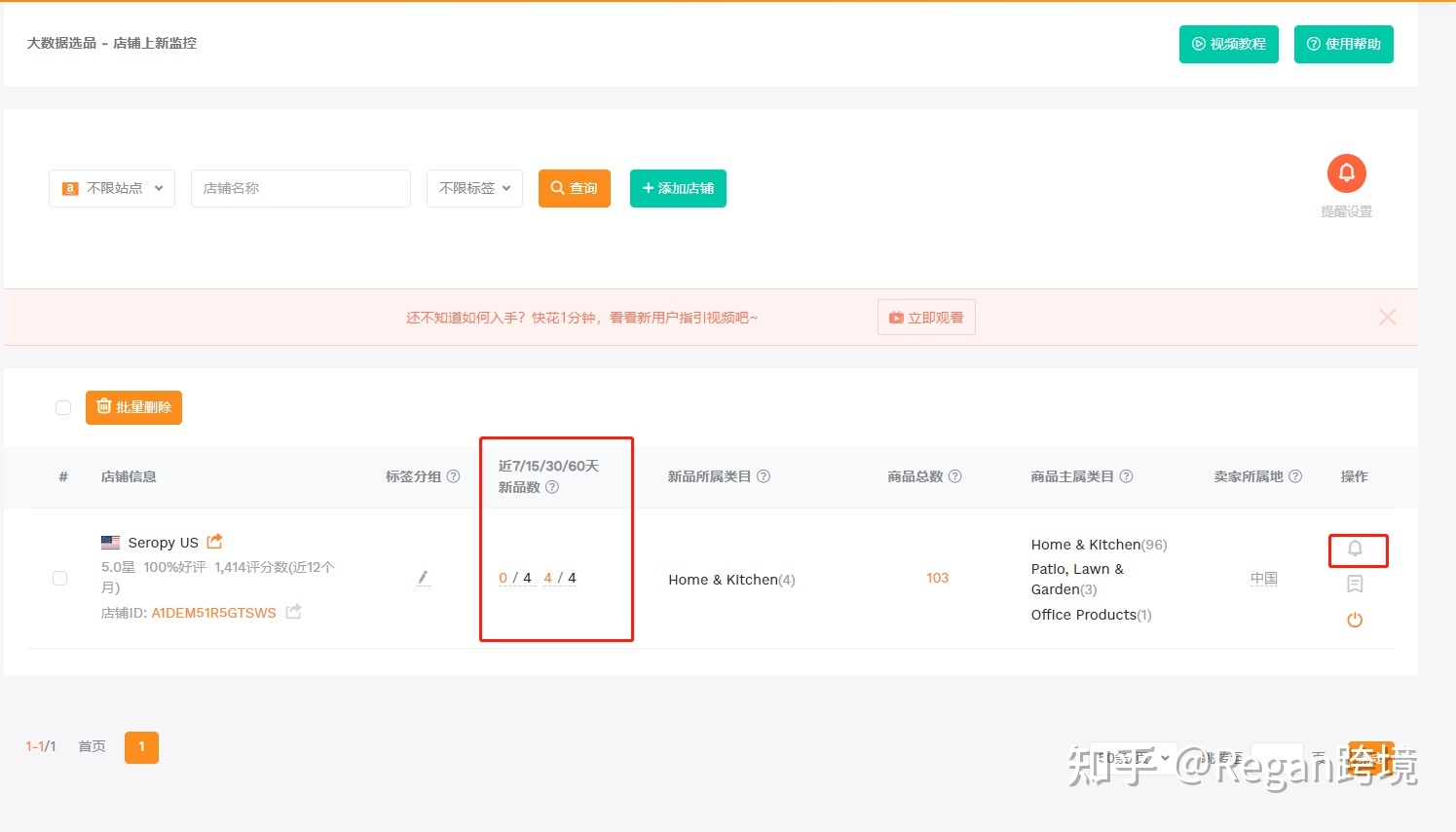Click the 批量删除 batch delete button
This screenshot has height=832, width=1456.
click(x=133, y=407)
